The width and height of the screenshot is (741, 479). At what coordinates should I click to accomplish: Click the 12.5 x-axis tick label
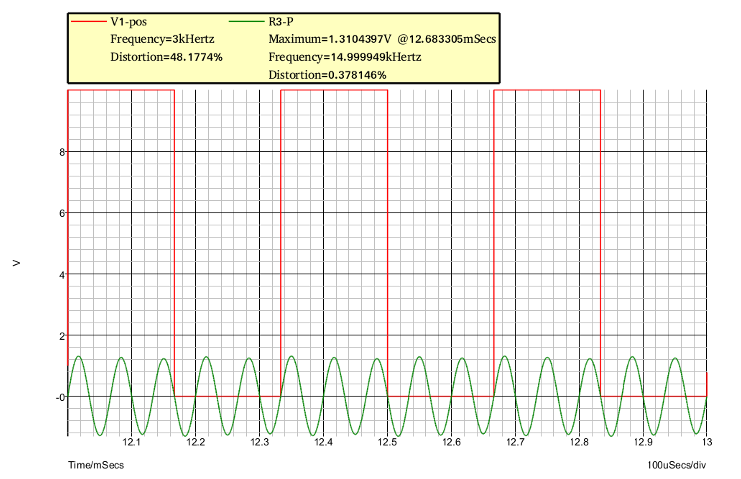(387, 442)
